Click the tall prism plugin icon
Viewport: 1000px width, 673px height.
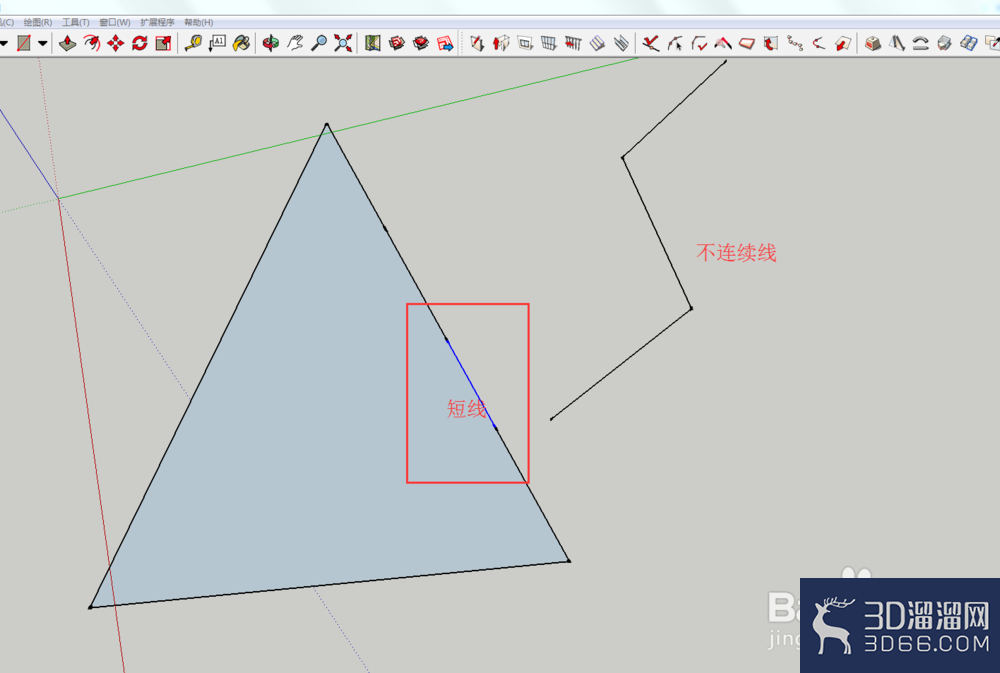coord(897,43)
